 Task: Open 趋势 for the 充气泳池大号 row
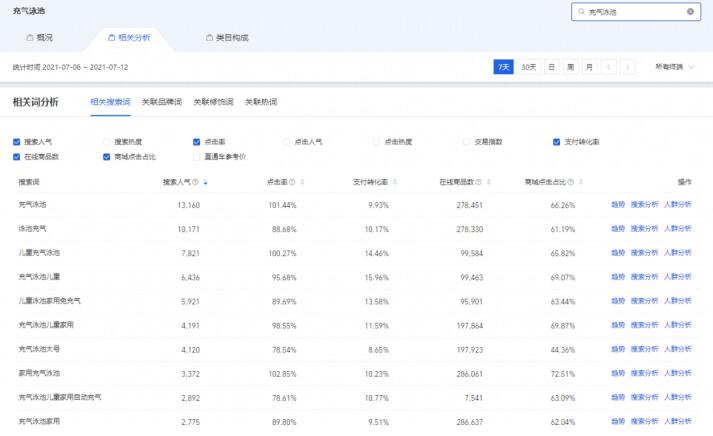pos(618,349)
